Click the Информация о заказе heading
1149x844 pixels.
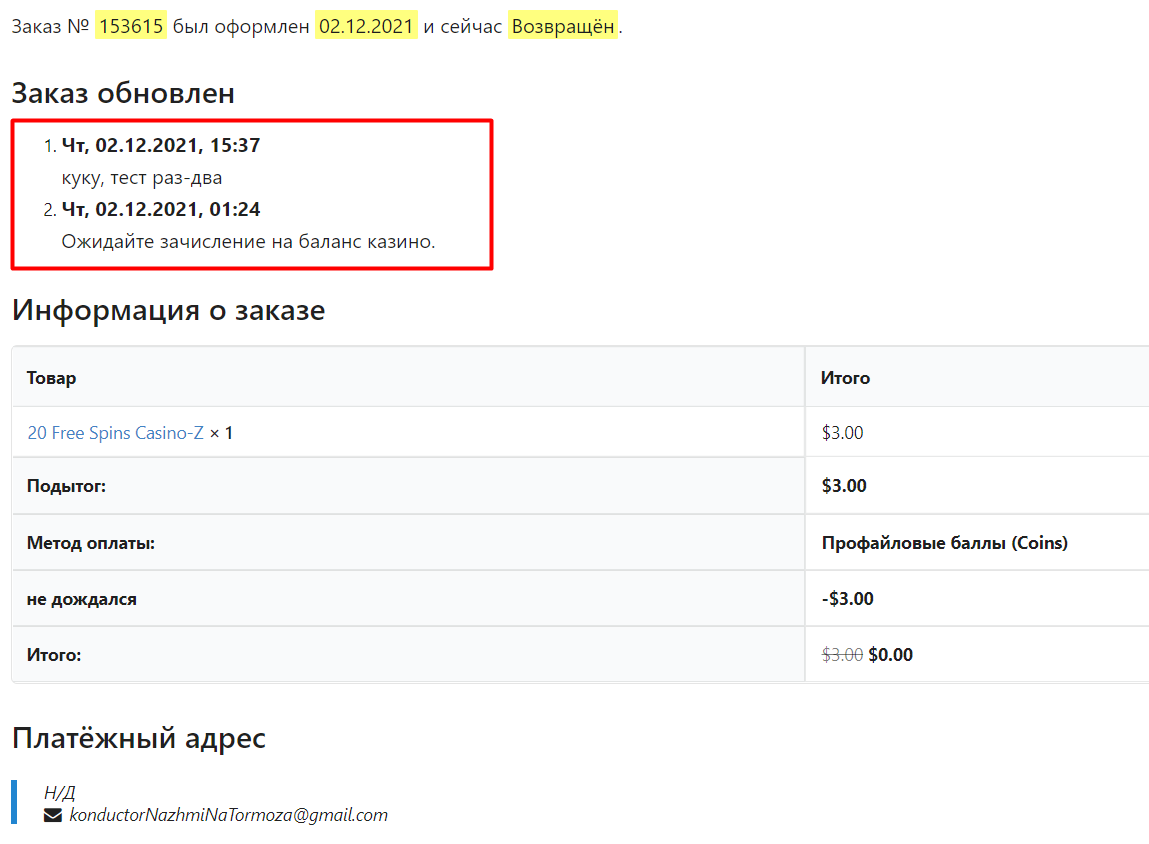168,310
